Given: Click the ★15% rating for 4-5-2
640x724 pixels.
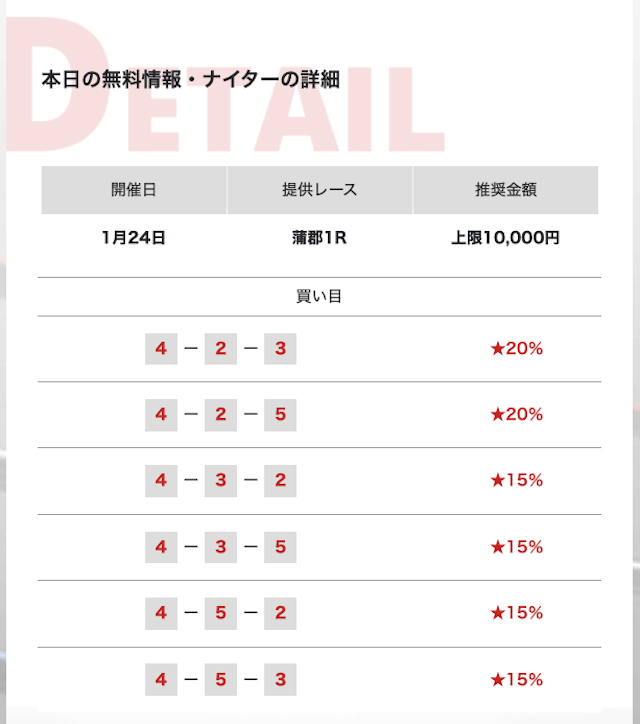Looking at the screenshot, I should pyautogui.click(x=517, y=613).
